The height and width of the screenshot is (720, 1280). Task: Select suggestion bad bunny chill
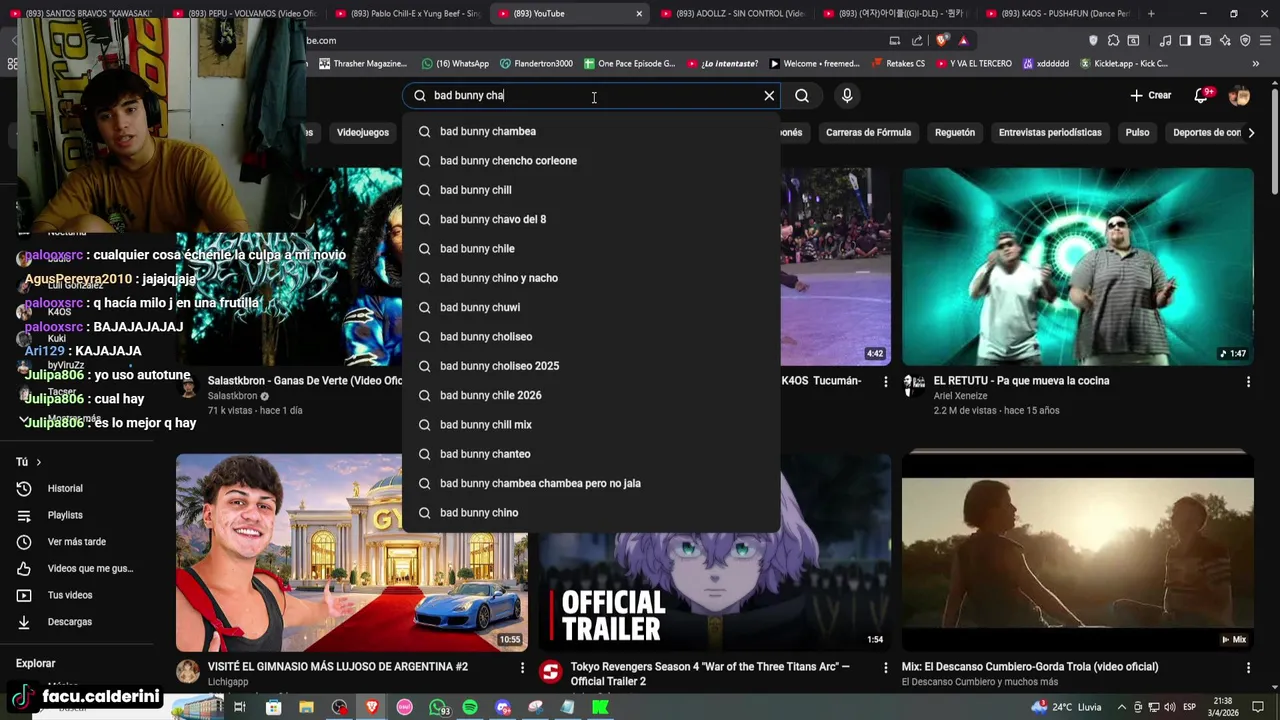click(591, 190)
